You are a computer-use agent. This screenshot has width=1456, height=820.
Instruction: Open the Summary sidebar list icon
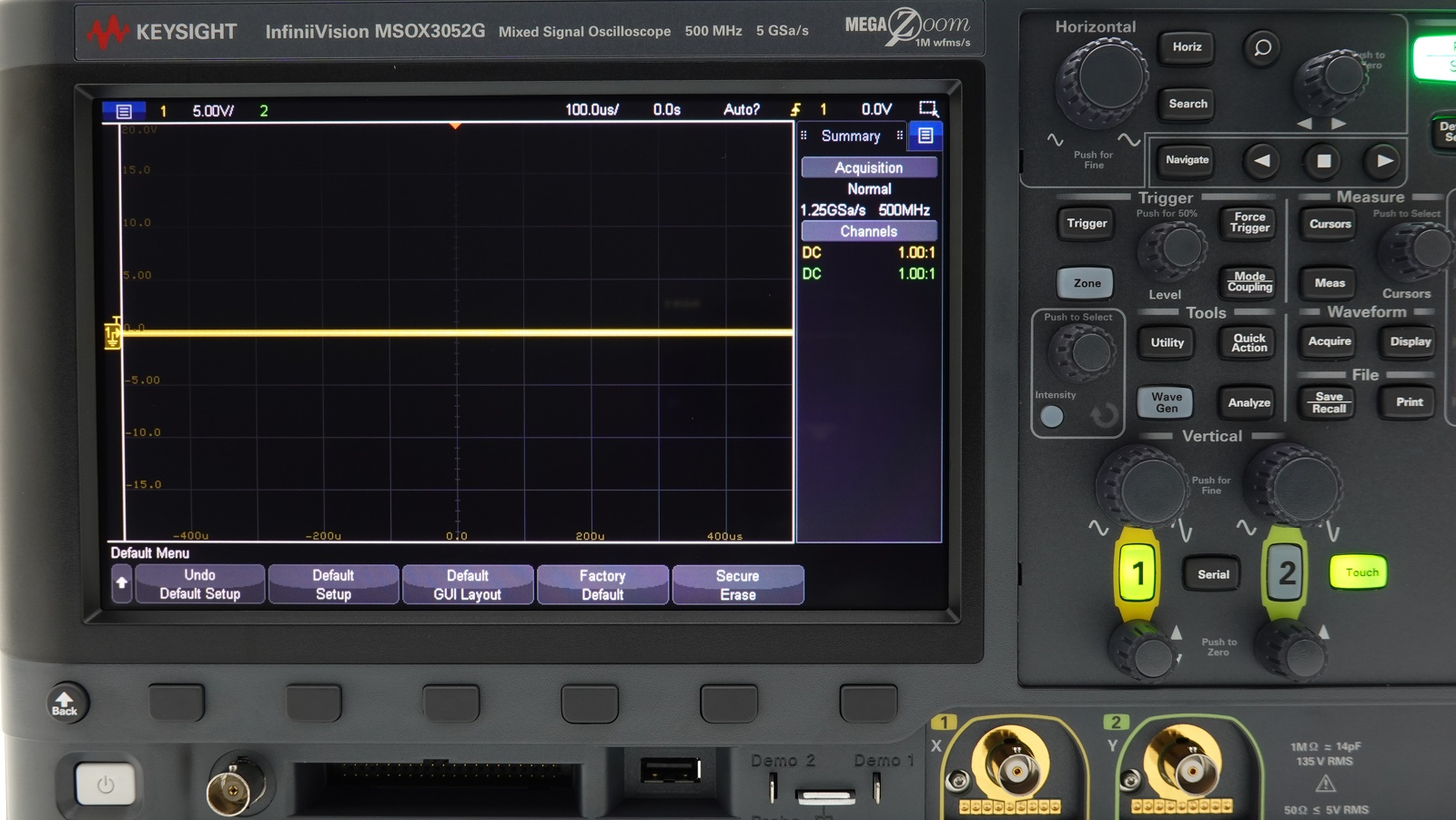point(925,136)
